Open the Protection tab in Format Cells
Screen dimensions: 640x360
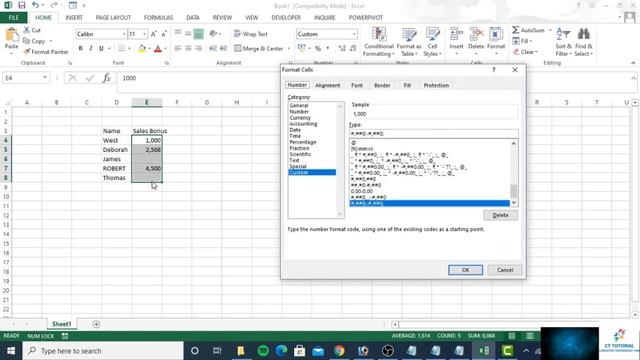click(x=436, y=85)
